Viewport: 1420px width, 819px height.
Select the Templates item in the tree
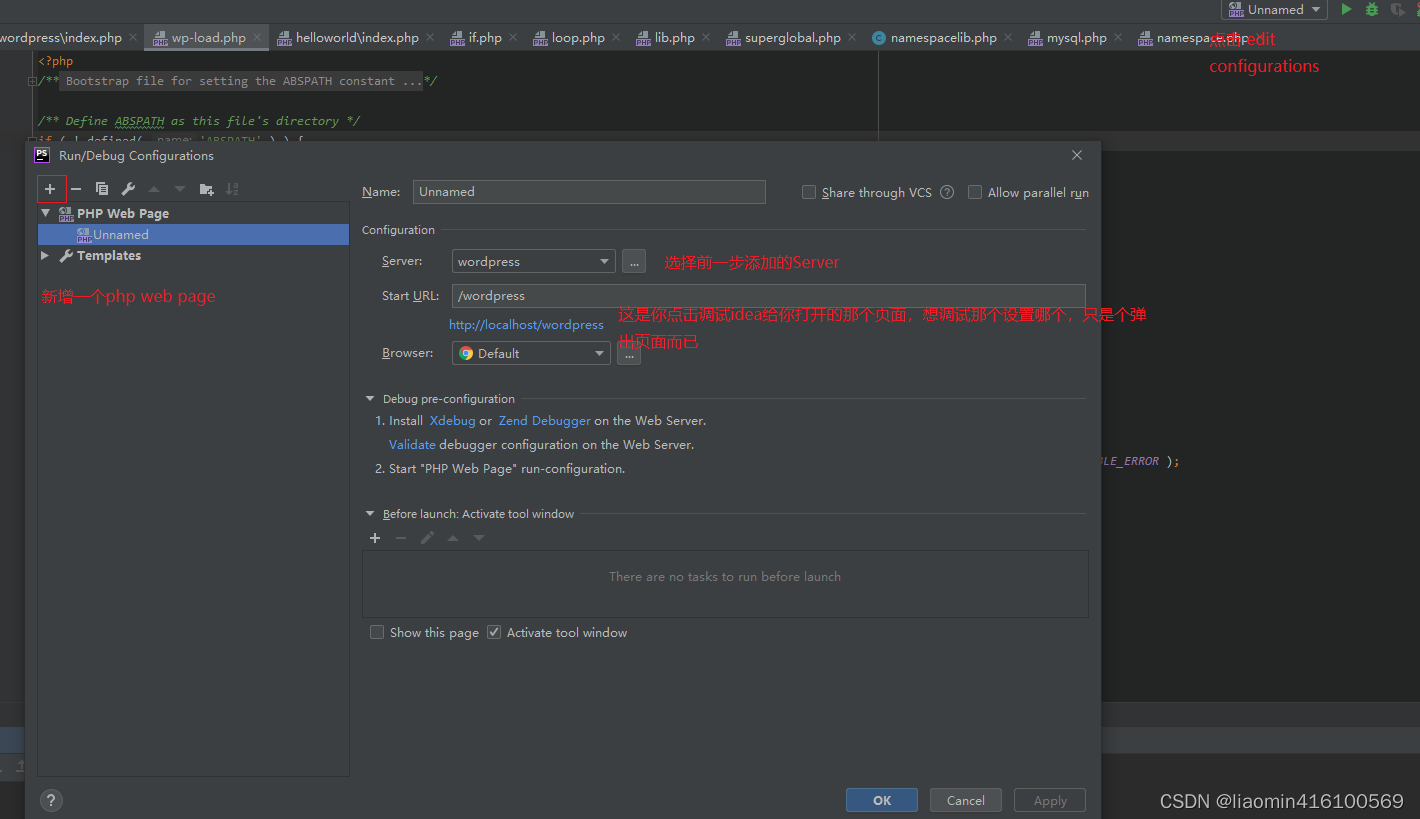pos(109,256)
